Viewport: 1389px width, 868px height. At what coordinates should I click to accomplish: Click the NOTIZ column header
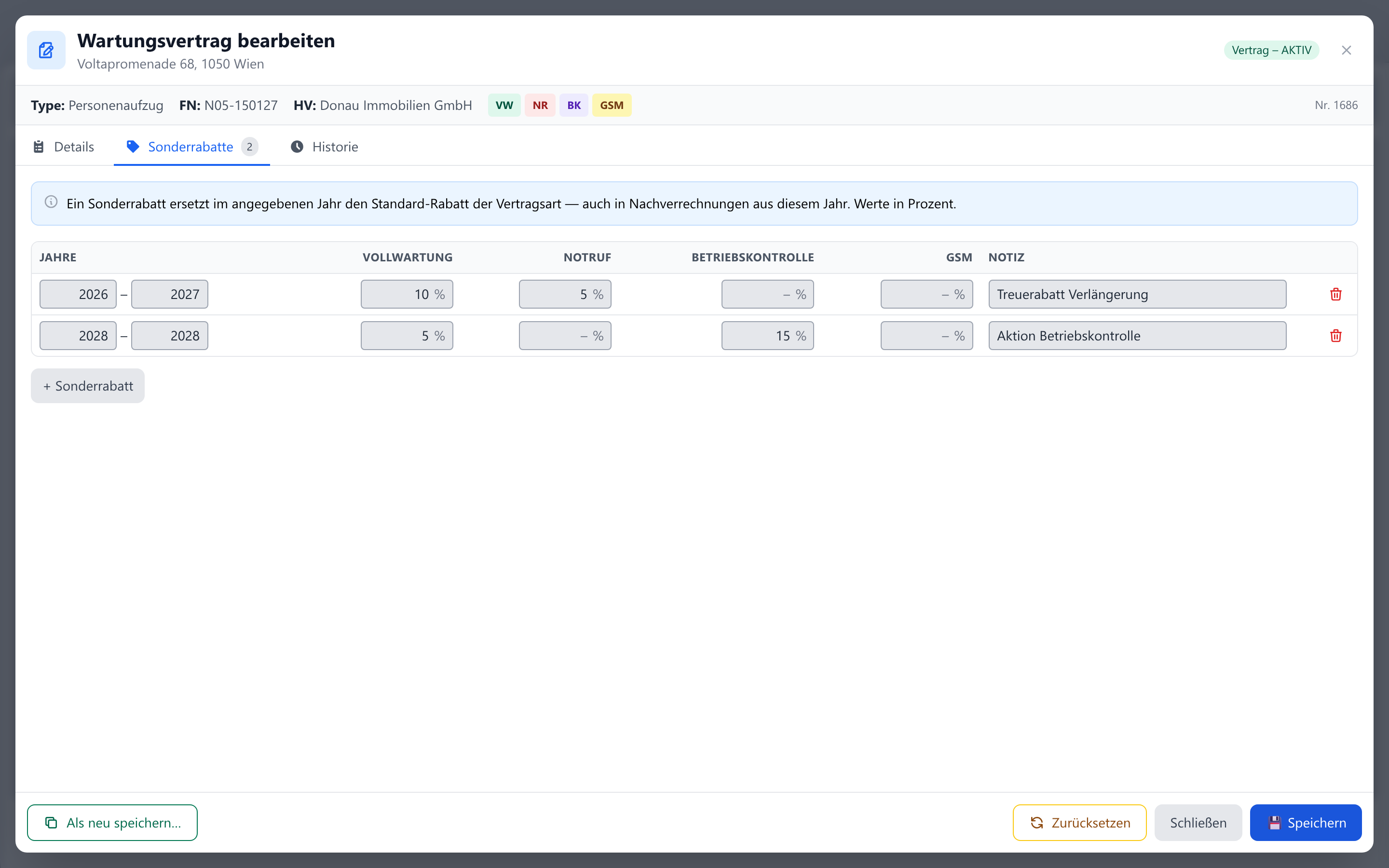1006,257
